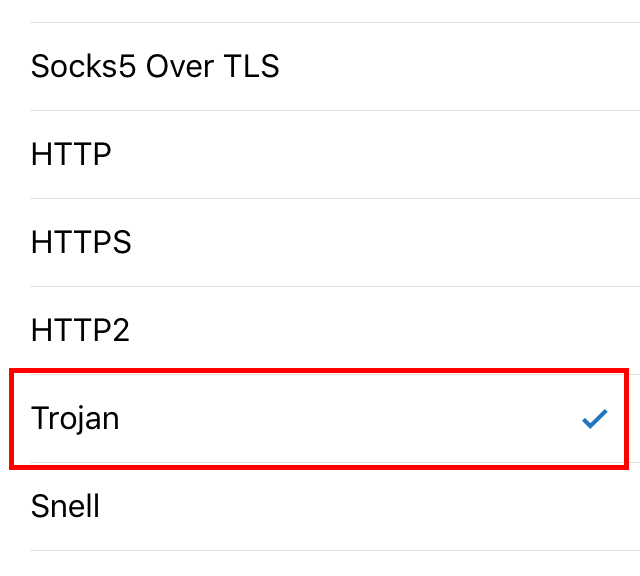640x576 pixels.
Task: Click the row directly below Trojan
Action: click(320, 506)
